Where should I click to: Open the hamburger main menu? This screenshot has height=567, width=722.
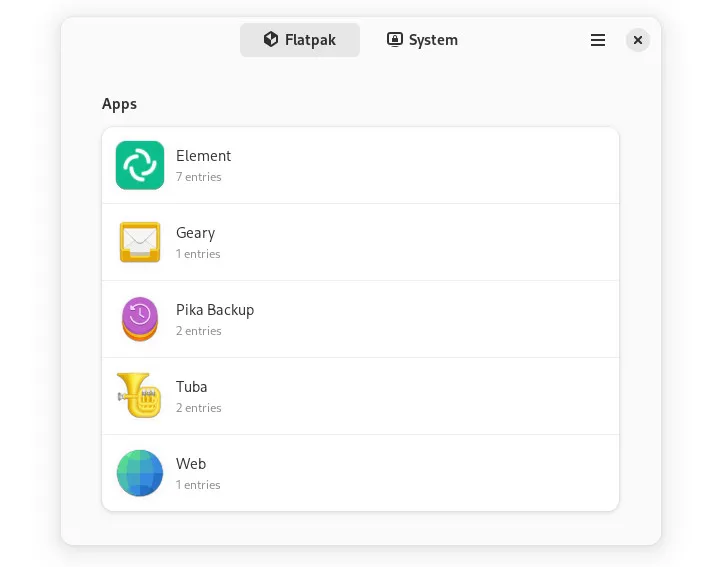click(598, 40)
